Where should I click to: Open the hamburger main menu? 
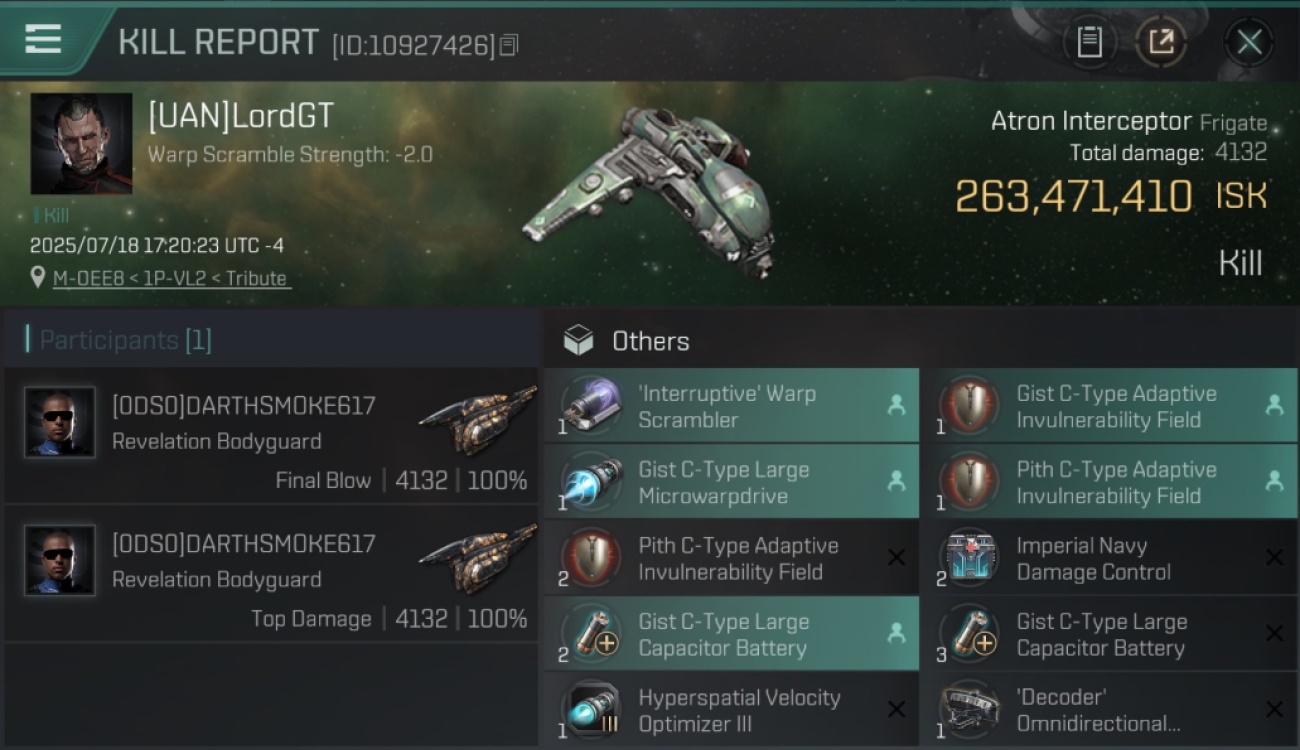(43, 40)
